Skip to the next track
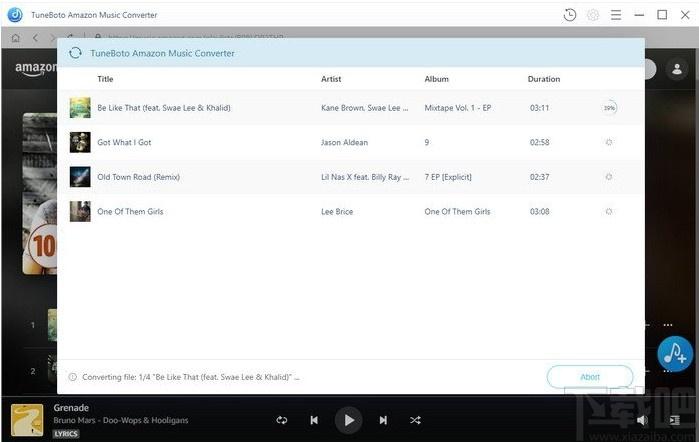 pyautogui.click(x=383, y=420)
